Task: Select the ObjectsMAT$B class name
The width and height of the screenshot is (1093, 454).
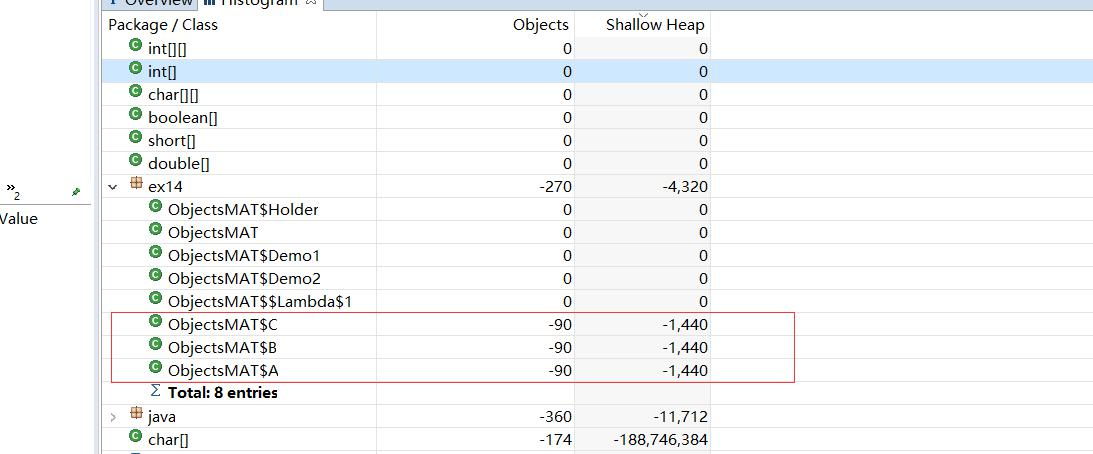Action: (224, 348)
